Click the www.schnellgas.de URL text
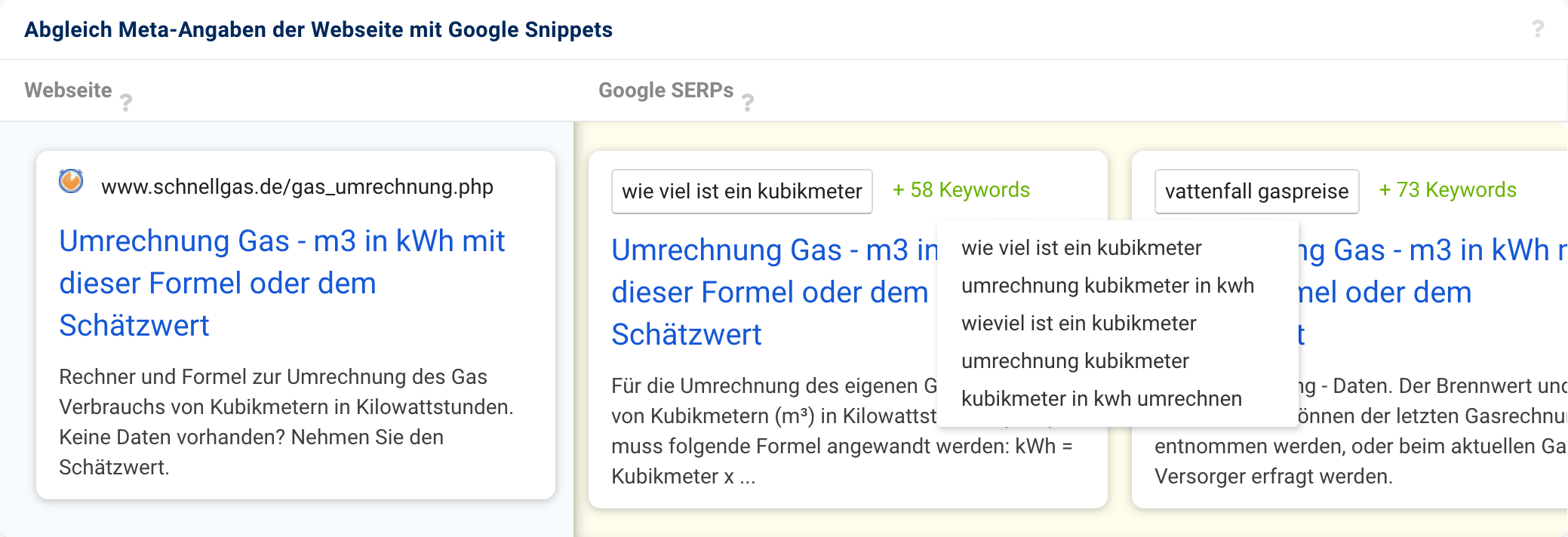Image resolution: width=1568 pixels, height=537 pixels. [x=297, y=187]
